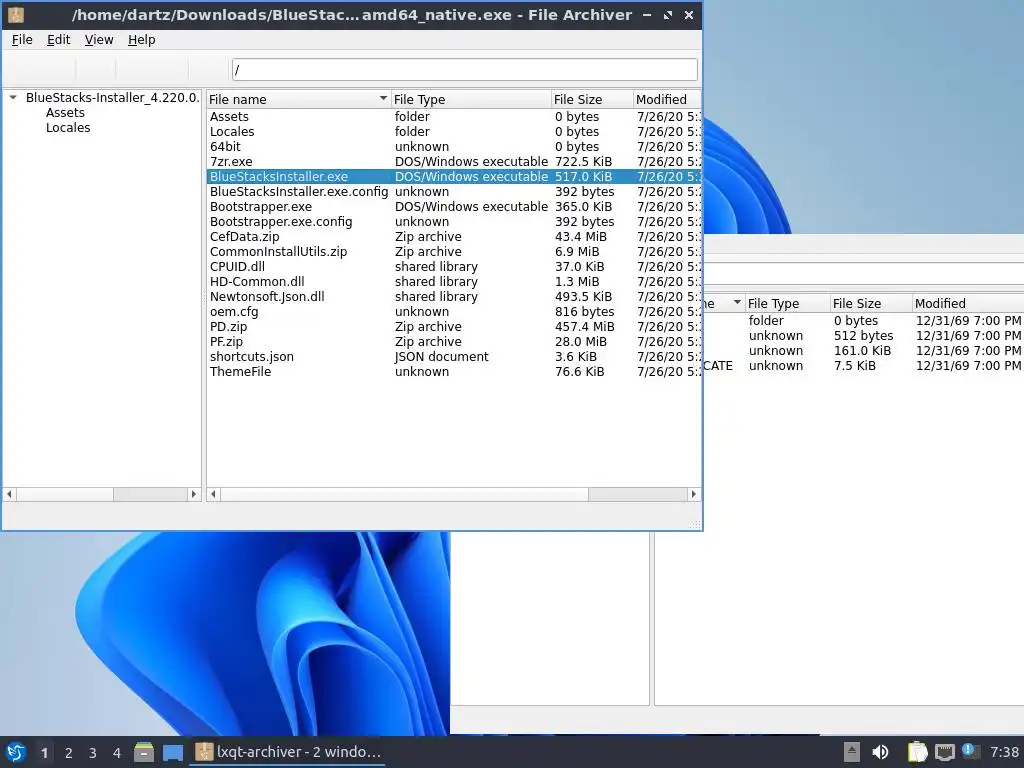Click right arrow of tree pane scrollbar
The image size is (1024, 768).
coord(193,494)
